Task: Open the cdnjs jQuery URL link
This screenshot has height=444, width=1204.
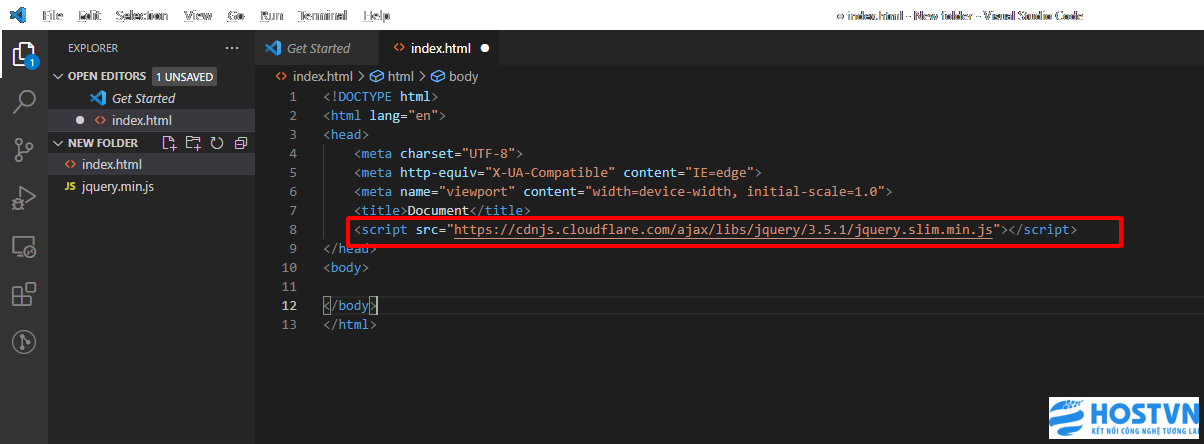Action: tap(725, 230)
